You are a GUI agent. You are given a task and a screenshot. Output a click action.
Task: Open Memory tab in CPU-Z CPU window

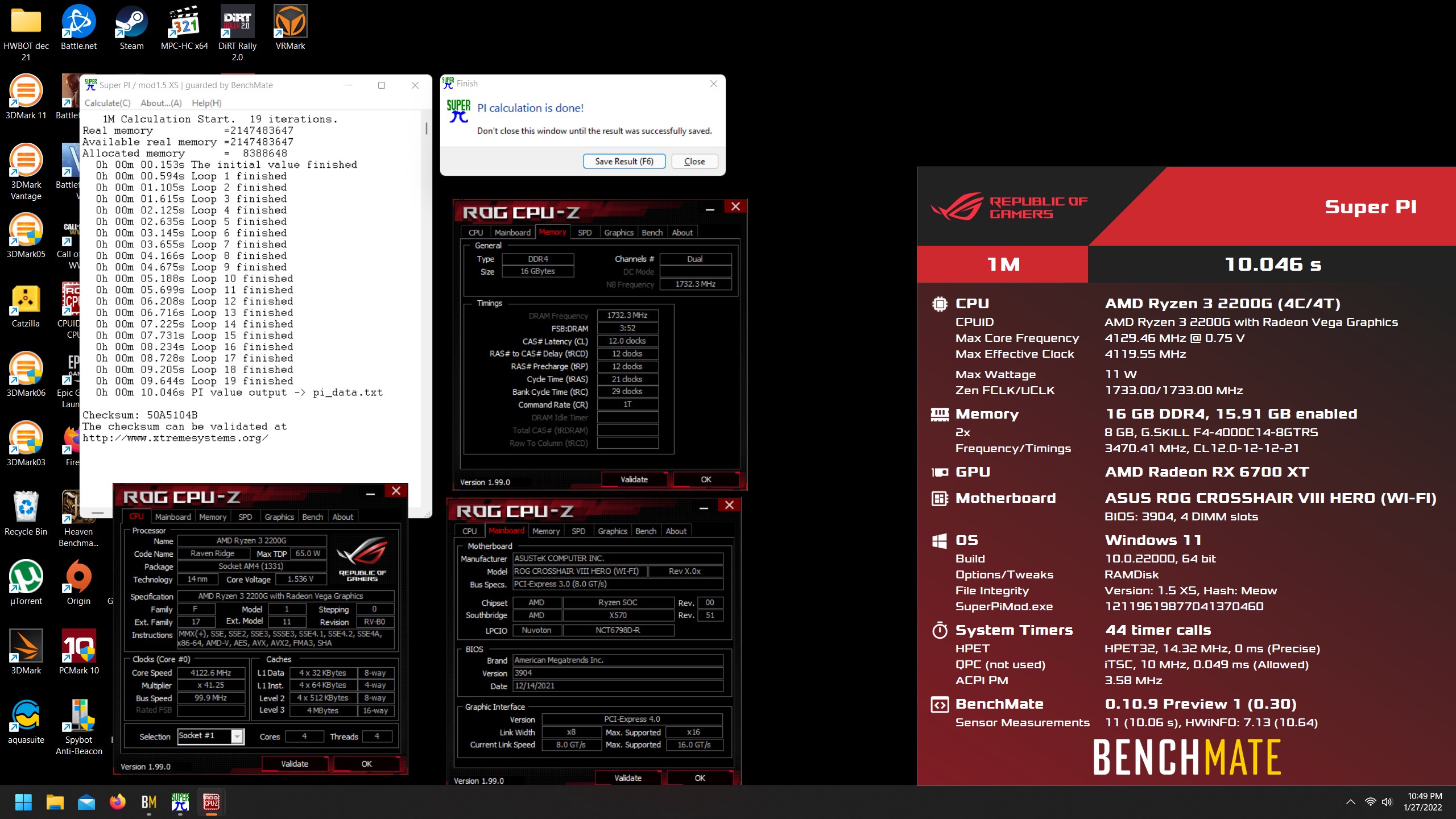point(213,517)
